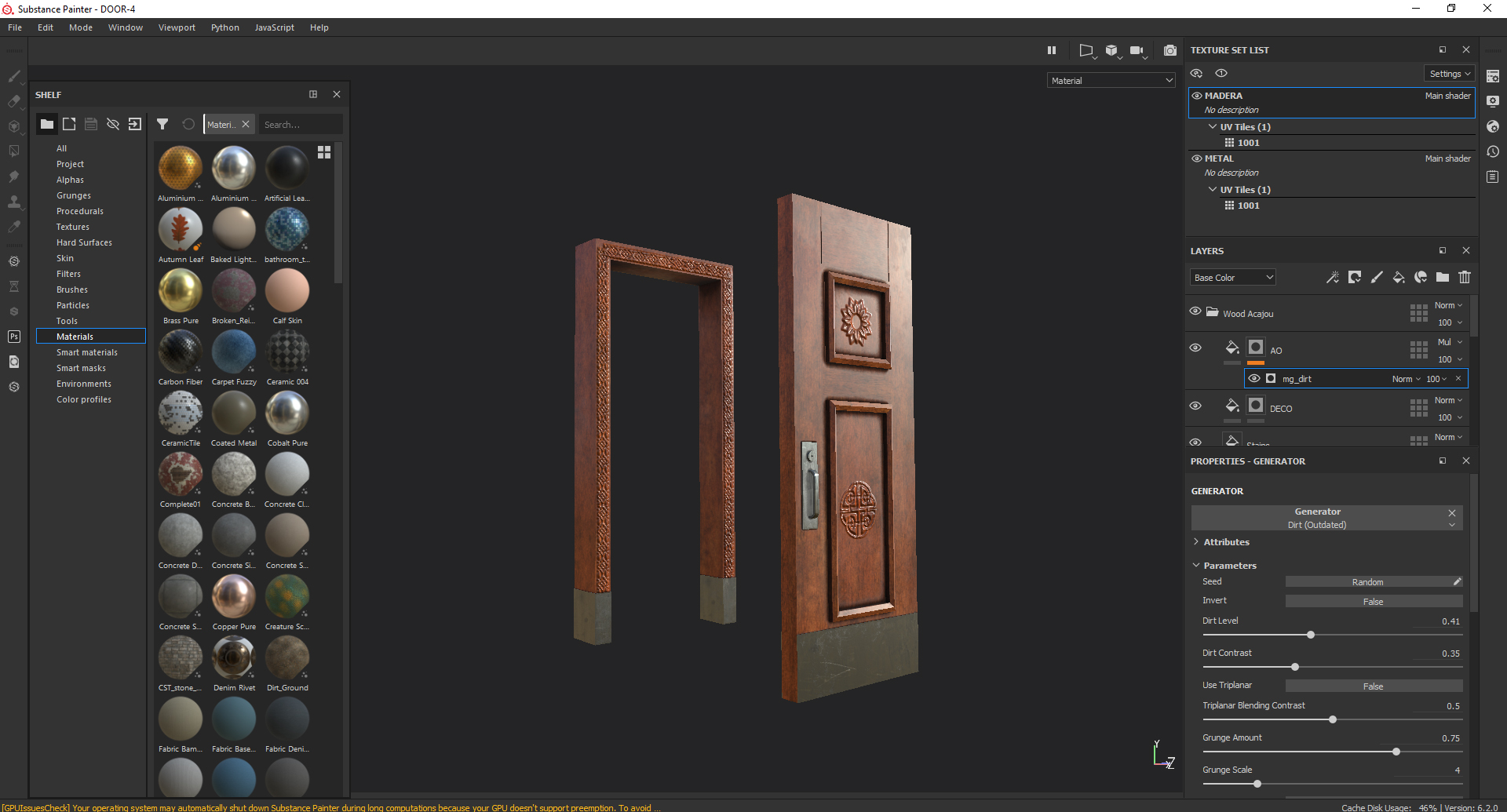
Task: Adjust the Dirt Contrast slider handle
Action: point(1295,667)
